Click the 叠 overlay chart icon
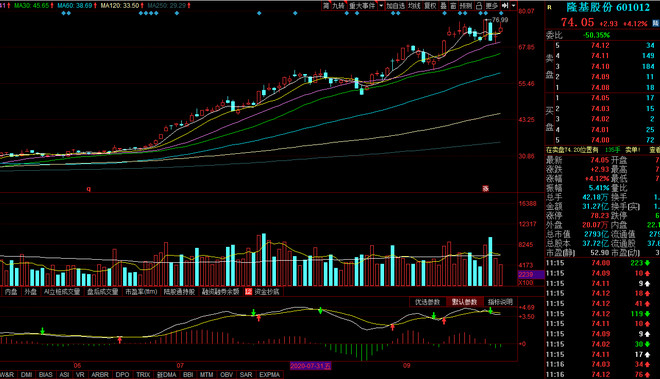Image resolution: width=660 pixels, height=379 pixels. [x=443, y=5]
